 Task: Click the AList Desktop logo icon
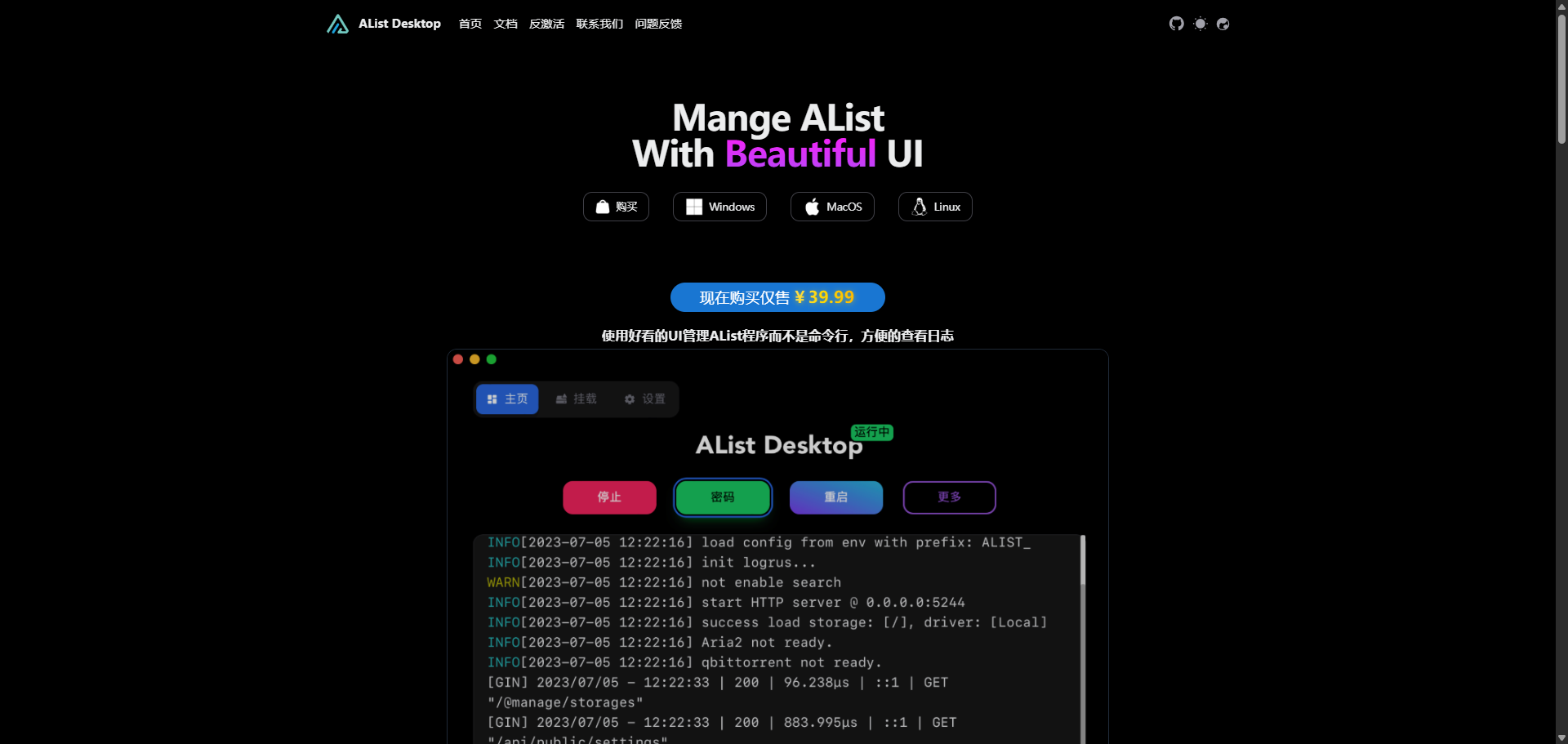tap(337, 24)
